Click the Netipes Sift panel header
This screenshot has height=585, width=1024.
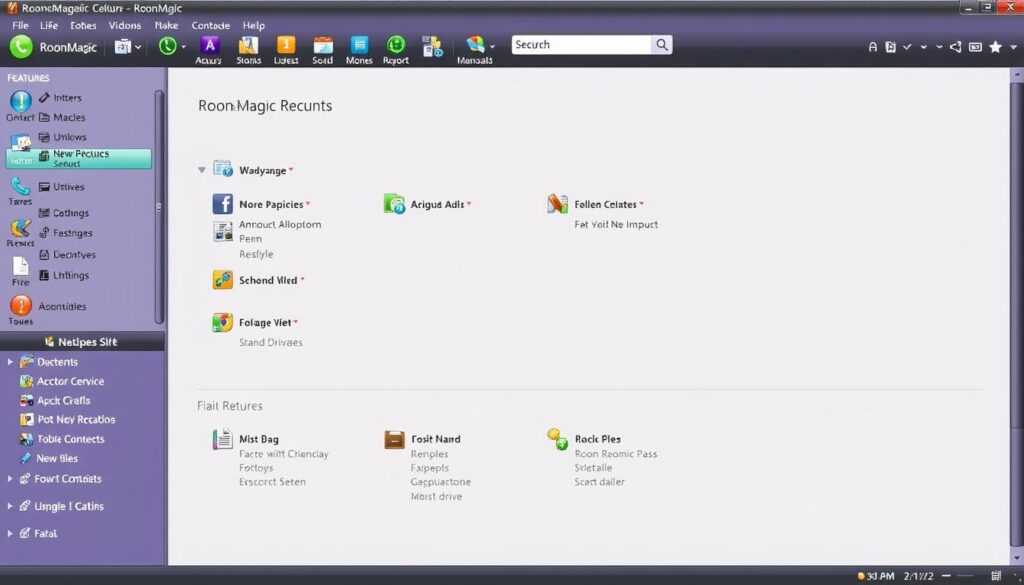82,341
